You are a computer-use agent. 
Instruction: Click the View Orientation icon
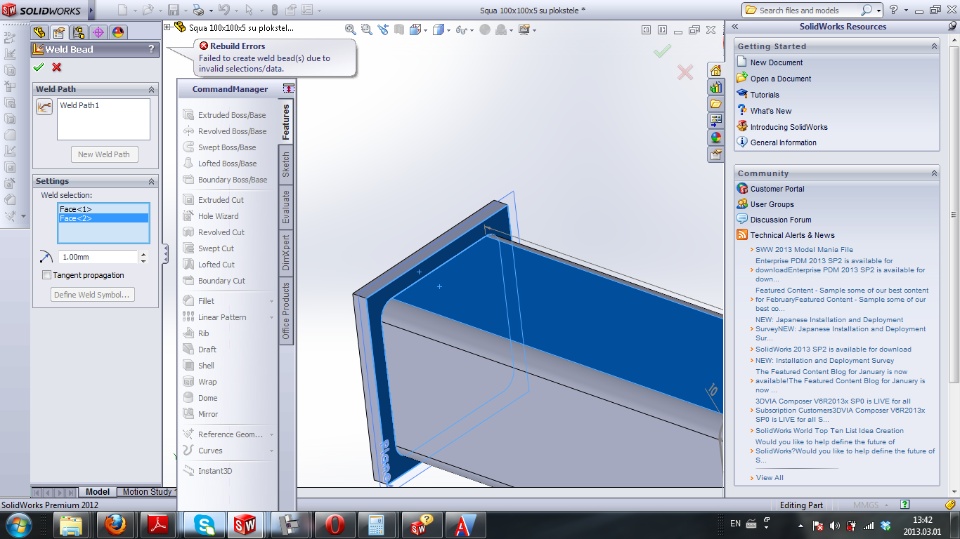(x=416, y=29)
